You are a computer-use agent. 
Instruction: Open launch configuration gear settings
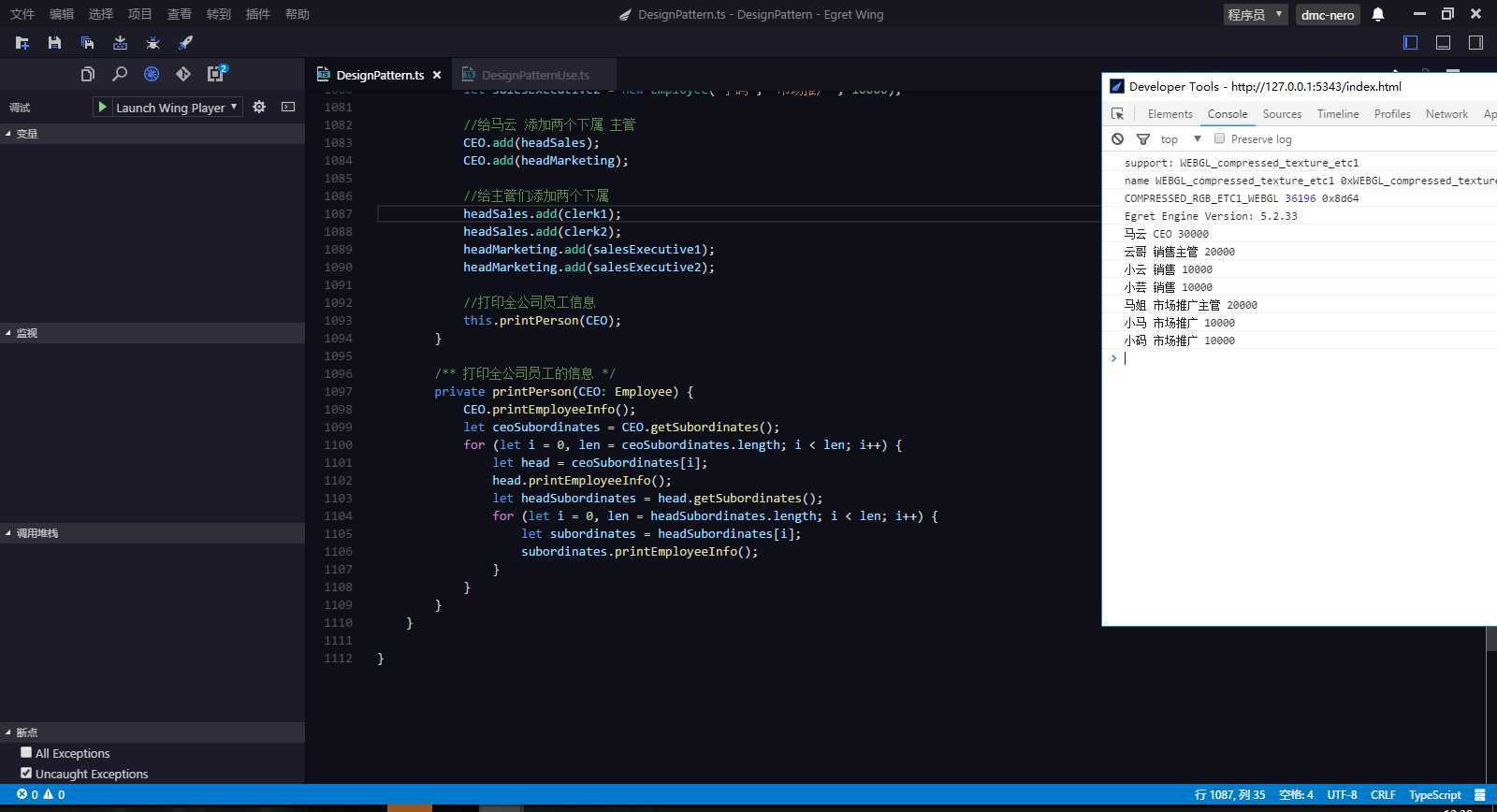coord(259,107)
